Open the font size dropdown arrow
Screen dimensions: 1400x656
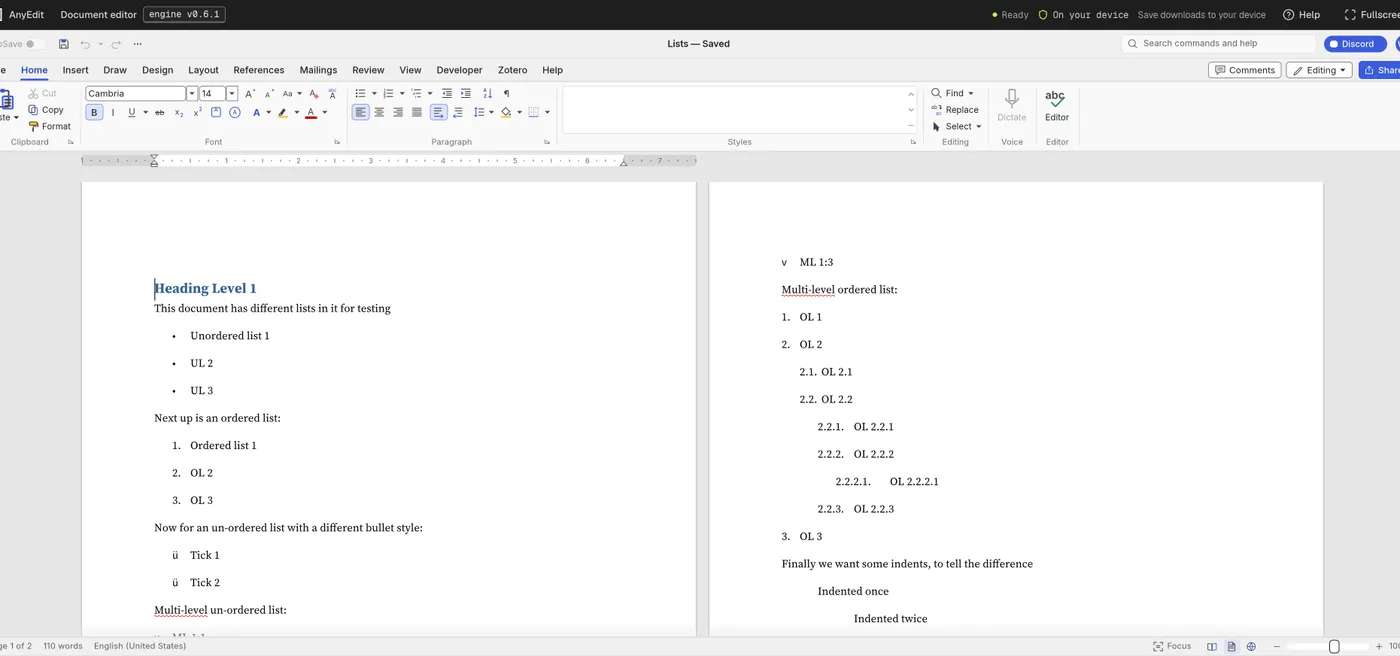click(x=232, y=93)
